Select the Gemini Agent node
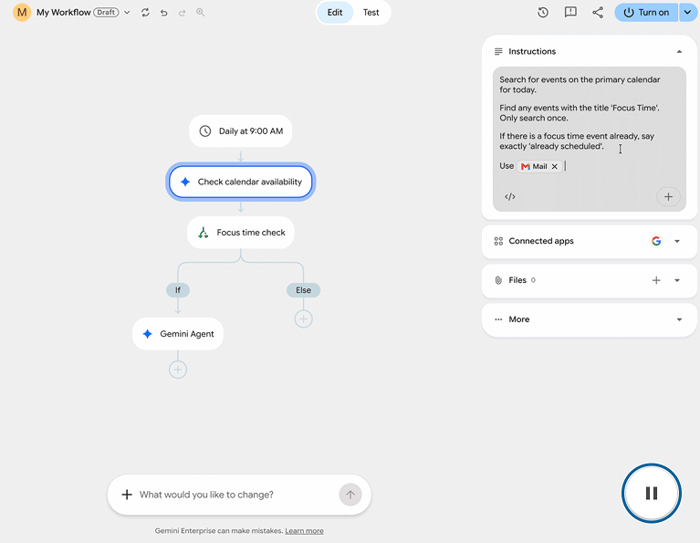This screenshot has height=543, width=700. [178, 334]
